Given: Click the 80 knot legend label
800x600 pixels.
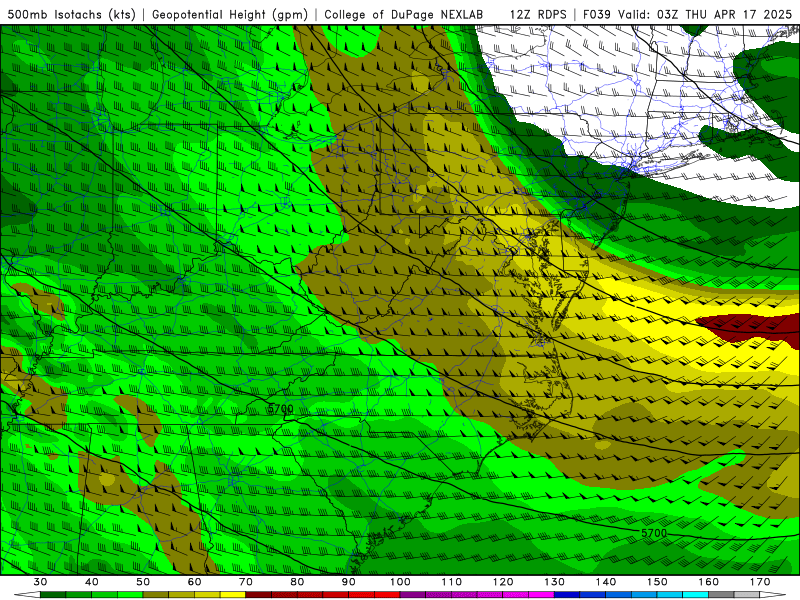Looking at the screenshot, I should coord(297,582).
